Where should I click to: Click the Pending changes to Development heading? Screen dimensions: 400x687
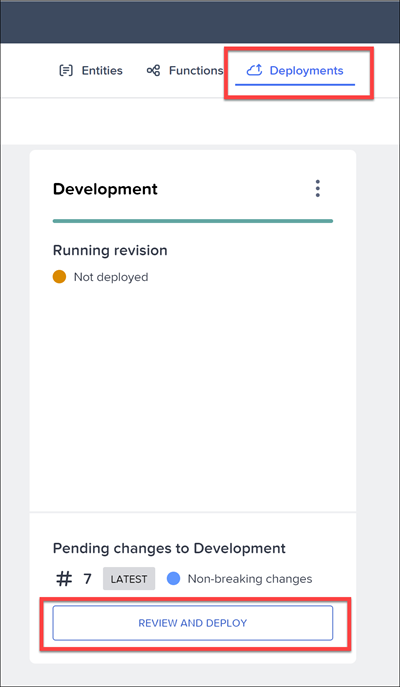coord(169,548)
